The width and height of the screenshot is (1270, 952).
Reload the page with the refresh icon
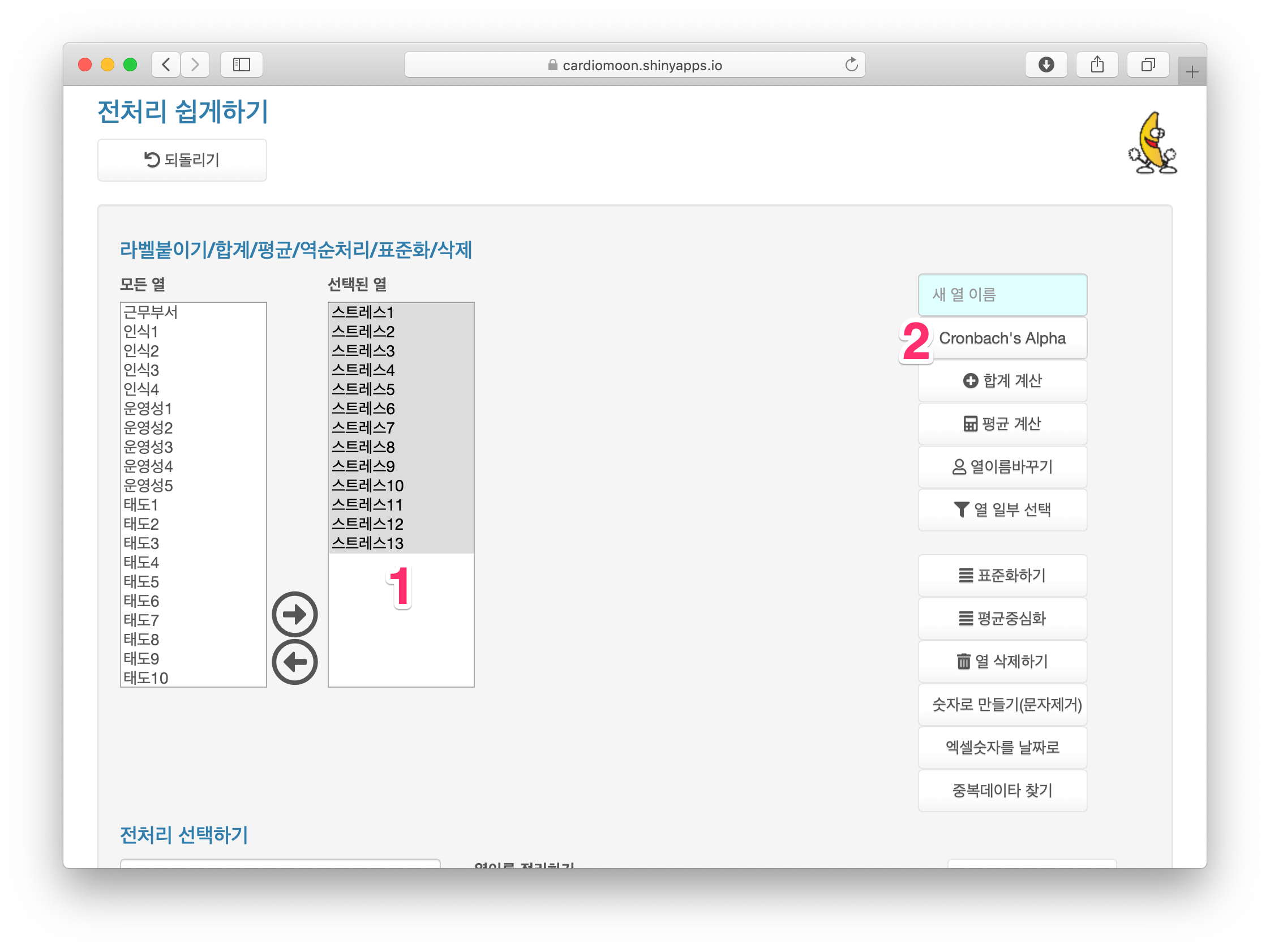click(851, 65)
